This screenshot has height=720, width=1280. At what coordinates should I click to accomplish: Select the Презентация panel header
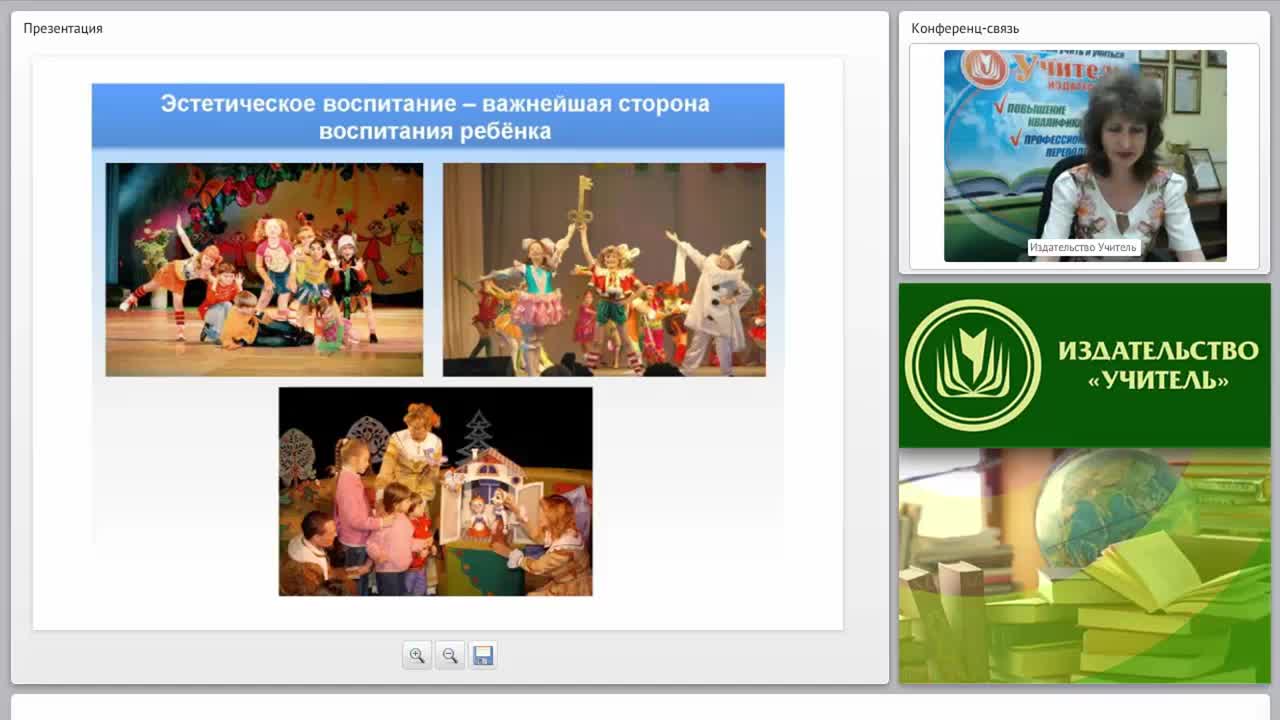click(63, 28)
